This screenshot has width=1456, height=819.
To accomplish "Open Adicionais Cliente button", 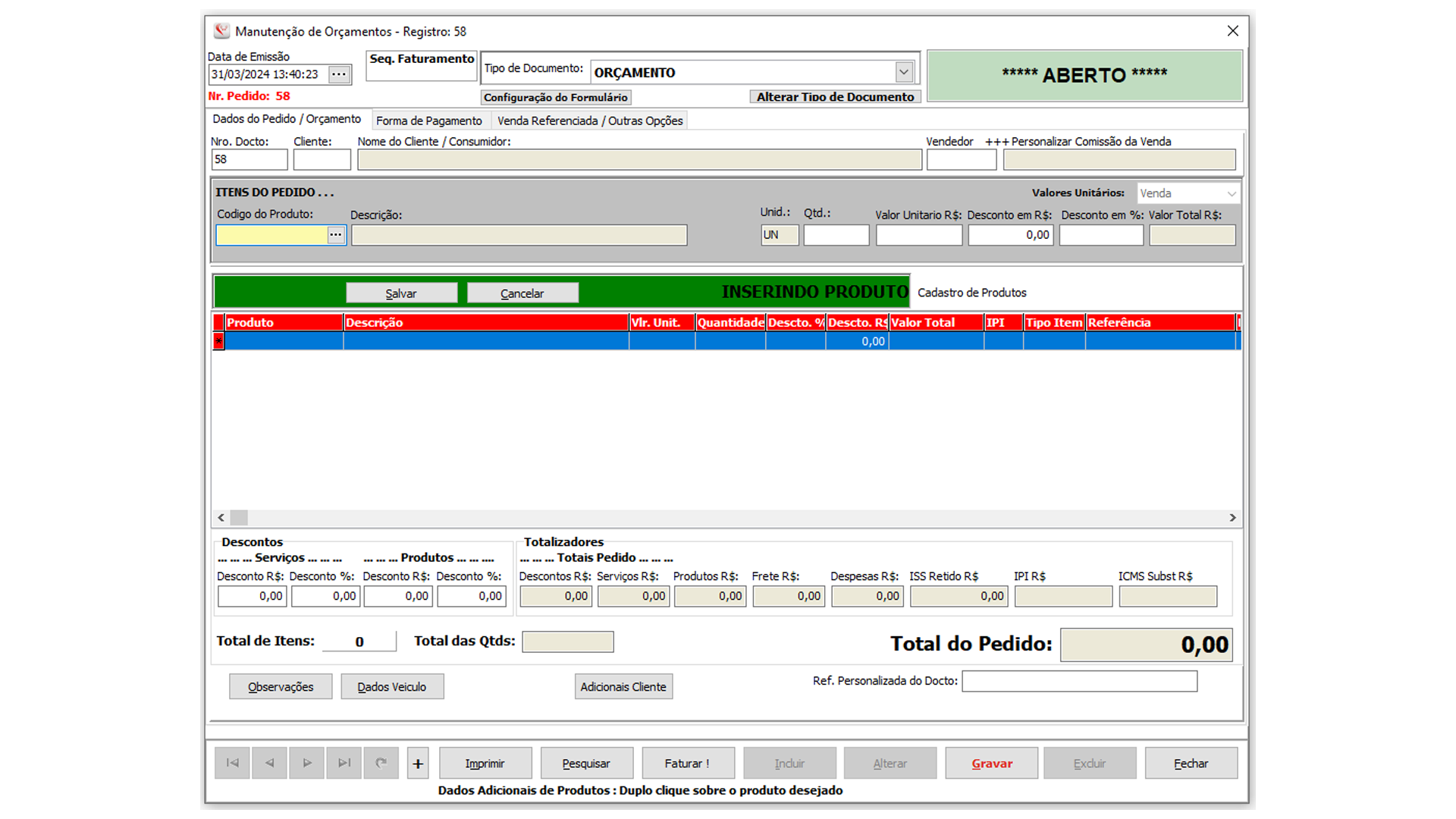I will point(623,686).
